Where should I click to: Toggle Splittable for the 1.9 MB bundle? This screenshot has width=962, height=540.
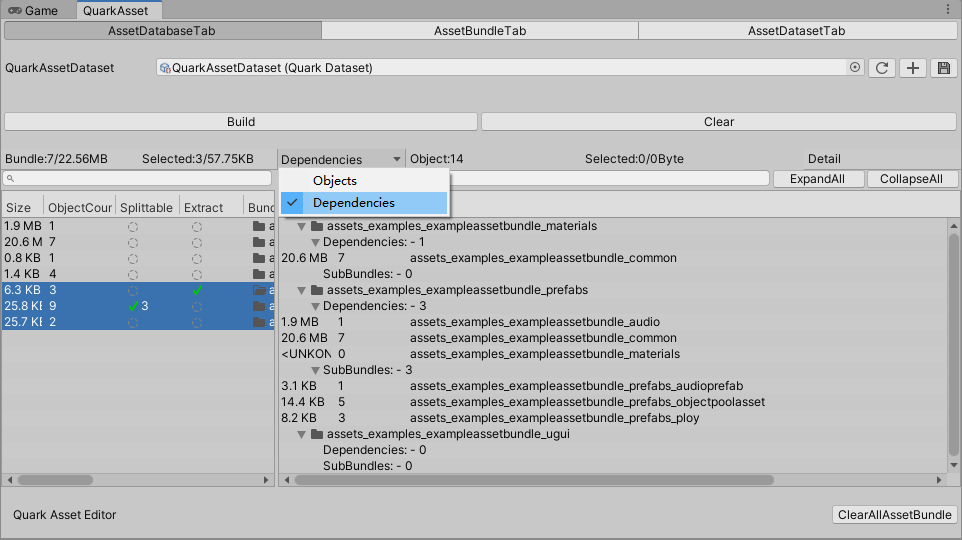click(x=133, y=226)
